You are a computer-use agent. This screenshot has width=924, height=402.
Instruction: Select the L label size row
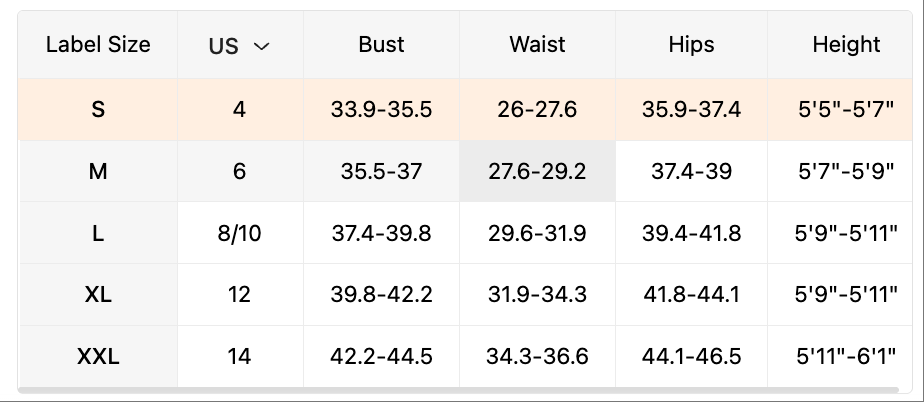coord(98,233)
